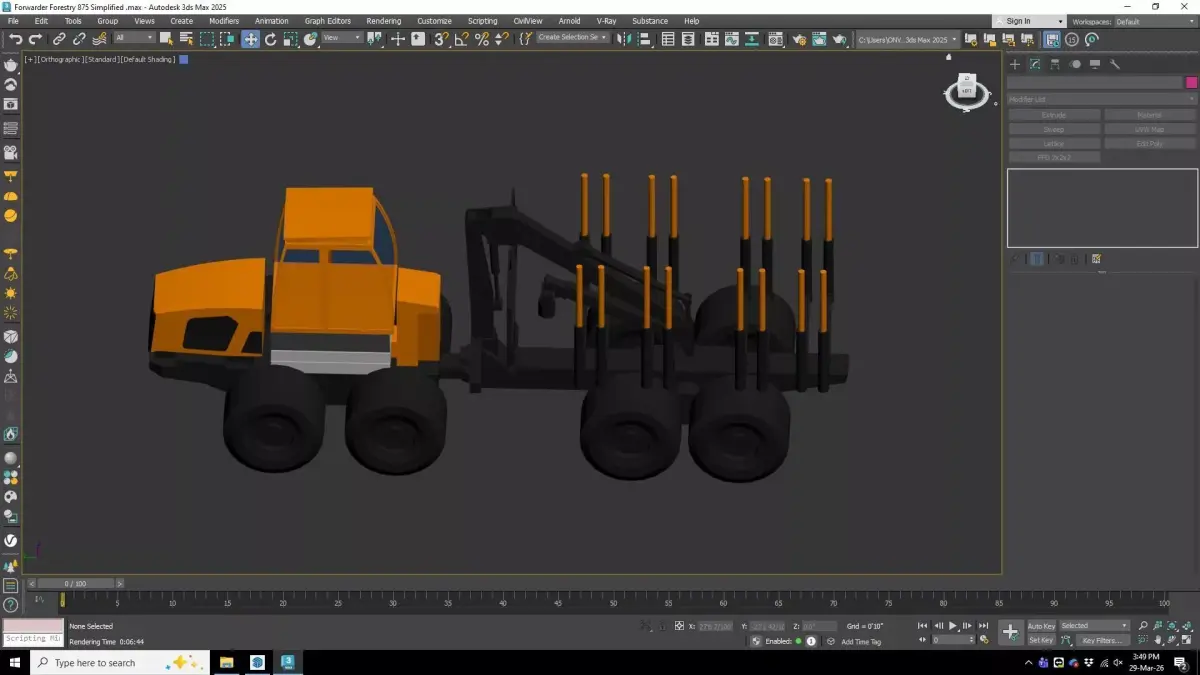Click the Zoom Extents All icon
Screen dimensions: 1200x675
[x=1189, y=626]
